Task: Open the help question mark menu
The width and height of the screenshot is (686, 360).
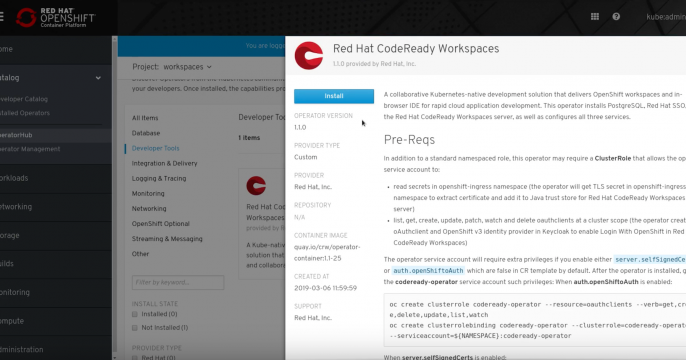Action: pyautogui.click(x=616, y=17)
